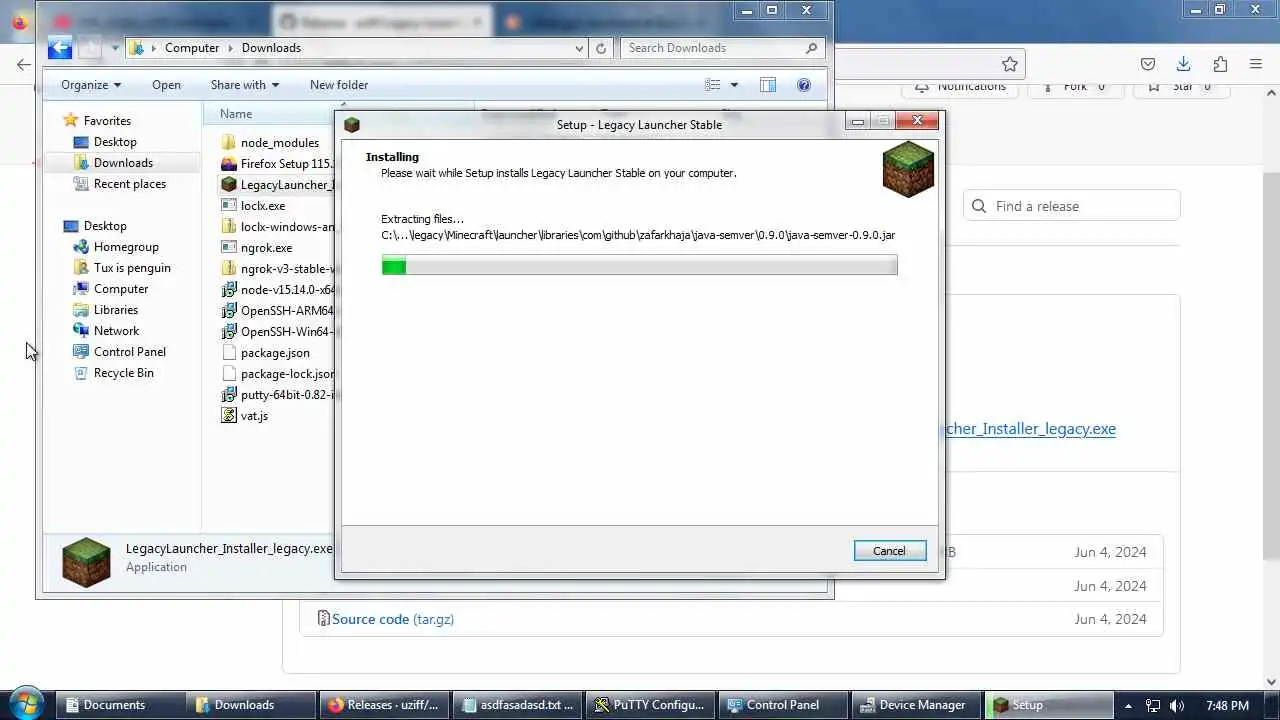Open Firefox downloads panel arrow icon
Viewport: 1280px width, 720px height.
point(1184,64)
